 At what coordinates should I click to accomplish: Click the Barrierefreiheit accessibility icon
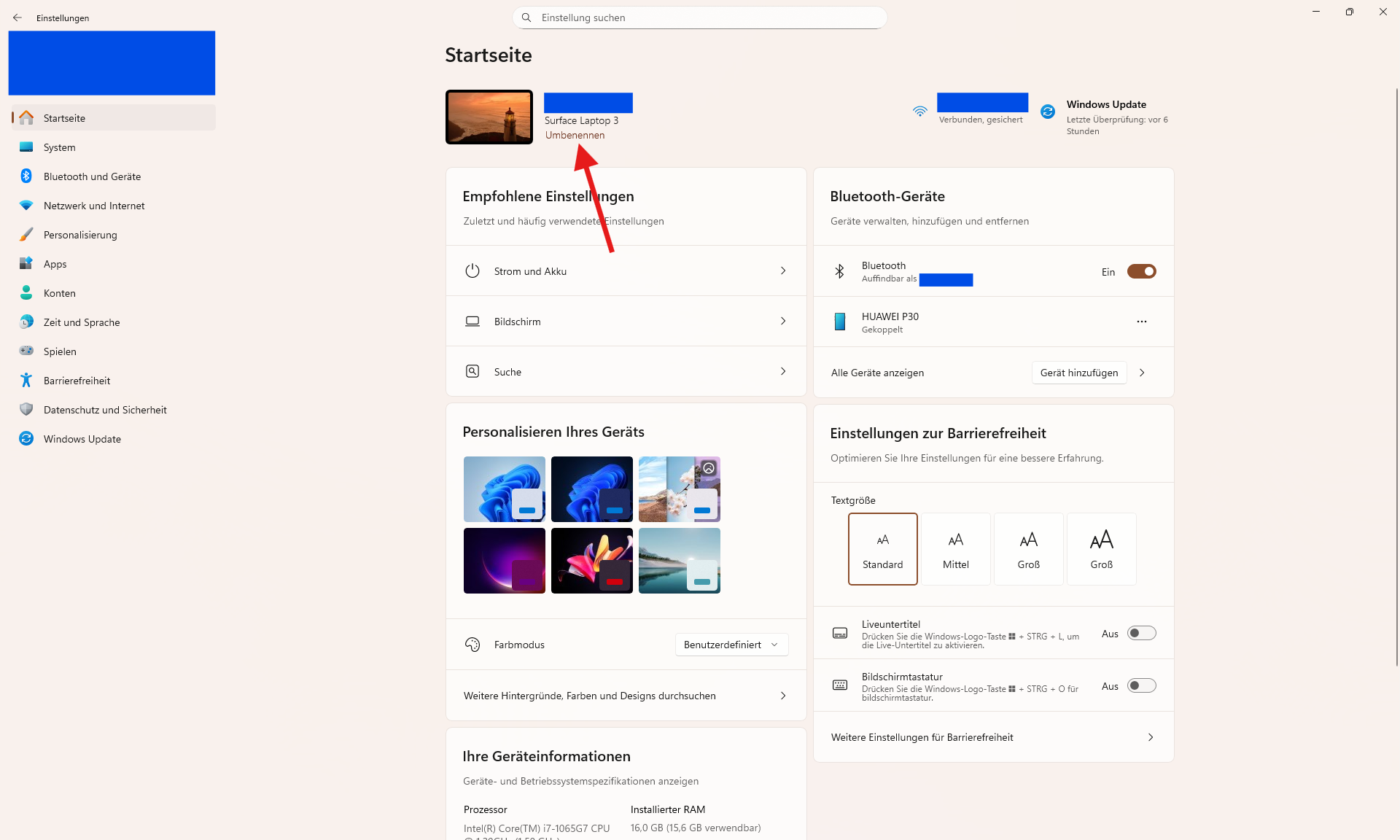coord(26,381)
